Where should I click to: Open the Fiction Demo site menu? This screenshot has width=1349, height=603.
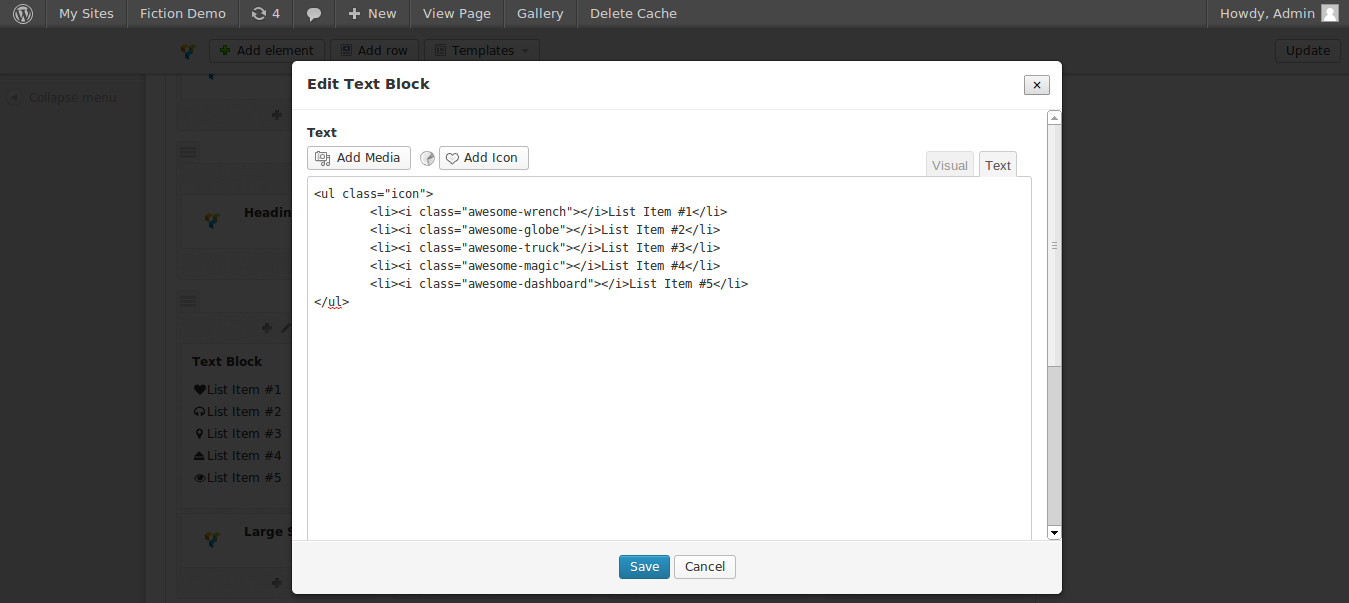(x=183, y=14)
